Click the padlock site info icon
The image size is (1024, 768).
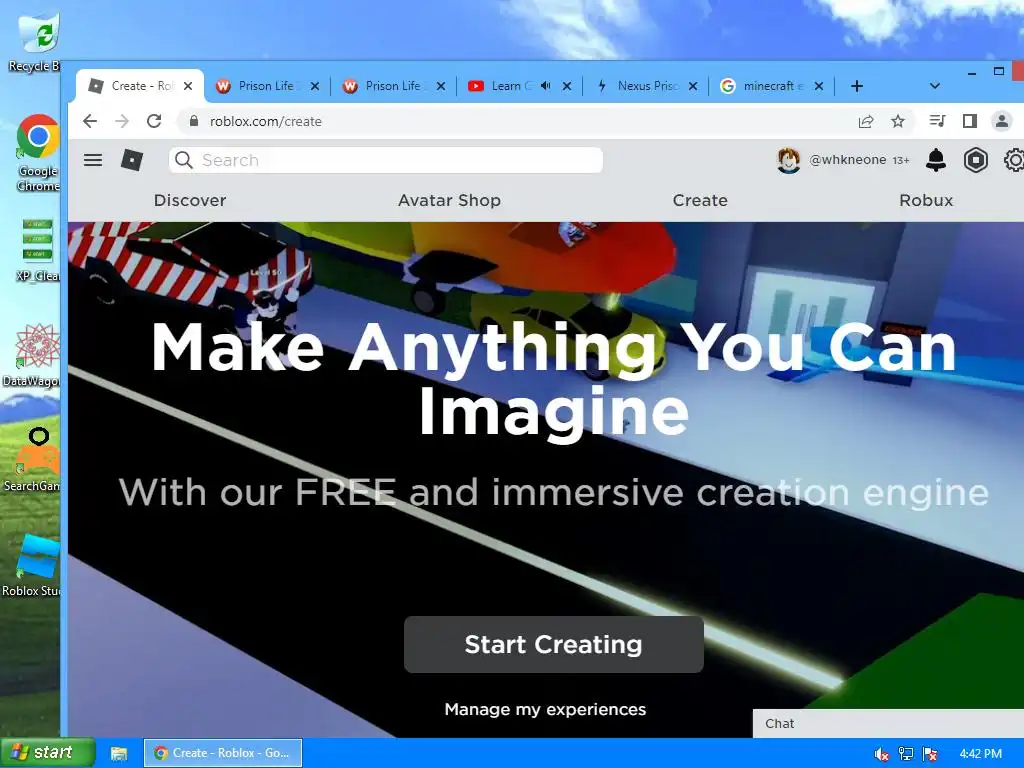[193, 121]
